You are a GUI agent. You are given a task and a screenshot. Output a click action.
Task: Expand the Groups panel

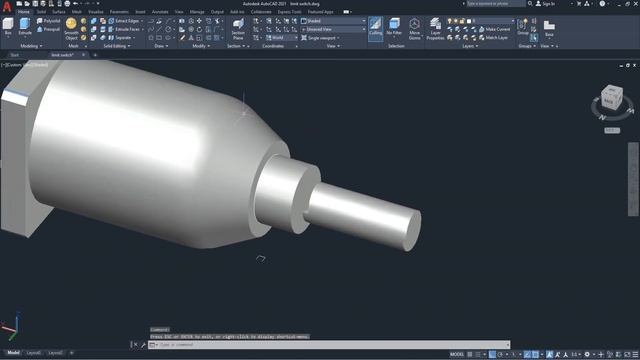526,46
